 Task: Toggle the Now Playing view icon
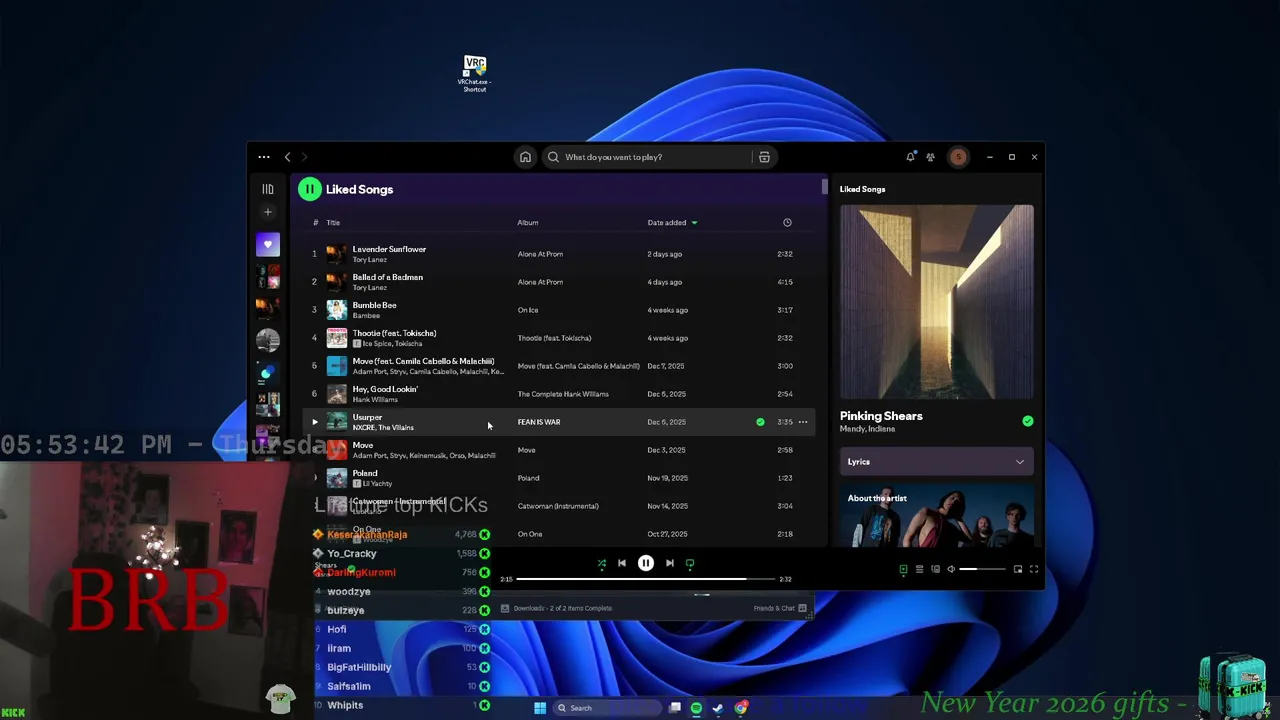click(903, 569)
